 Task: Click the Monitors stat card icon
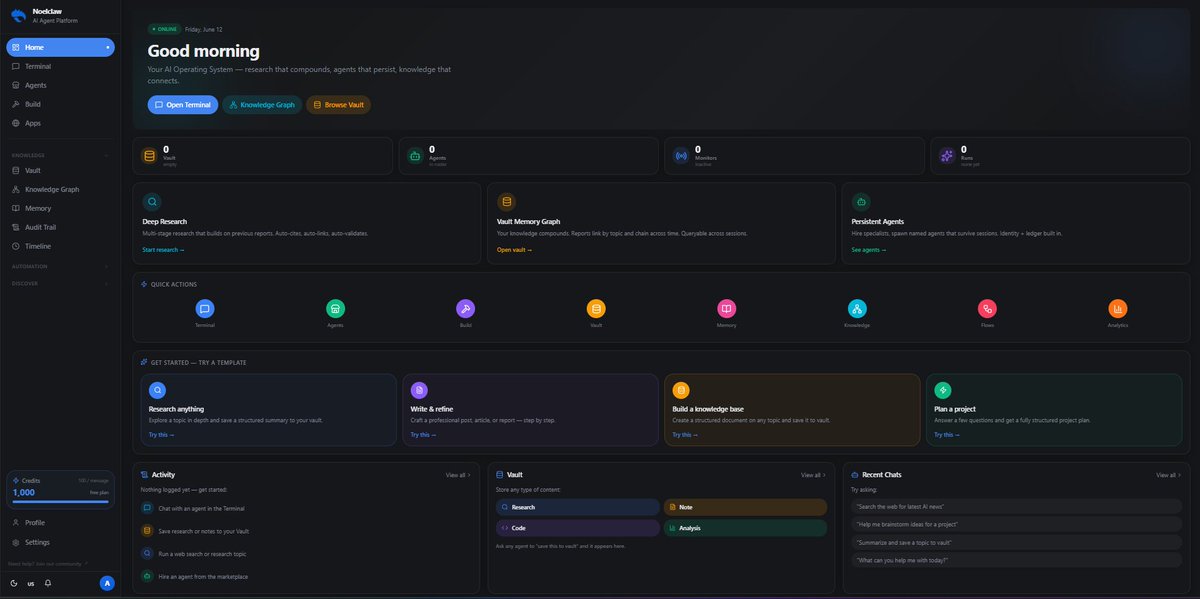pos(681,155)
